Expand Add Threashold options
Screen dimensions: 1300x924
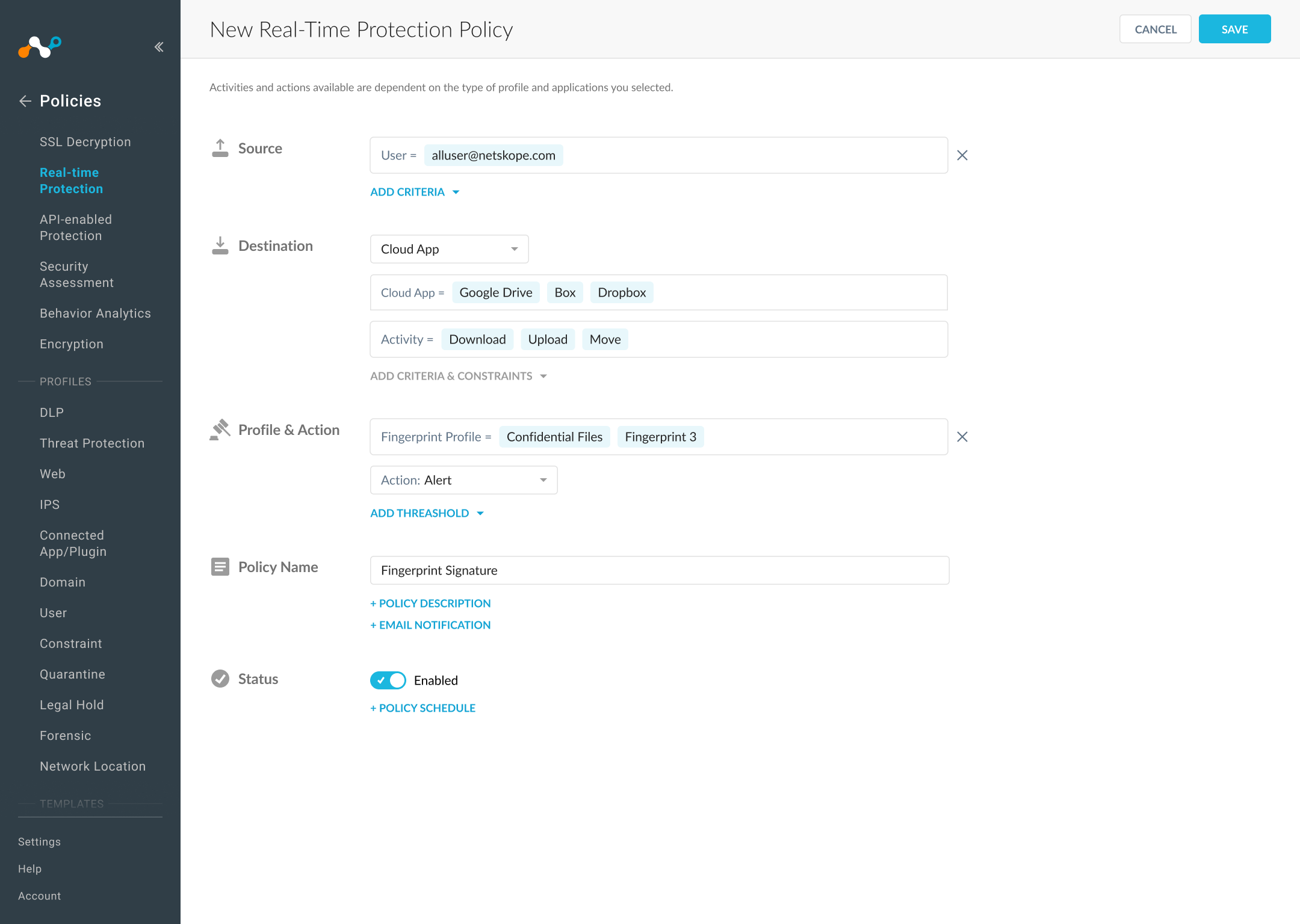tap(427, 513)
